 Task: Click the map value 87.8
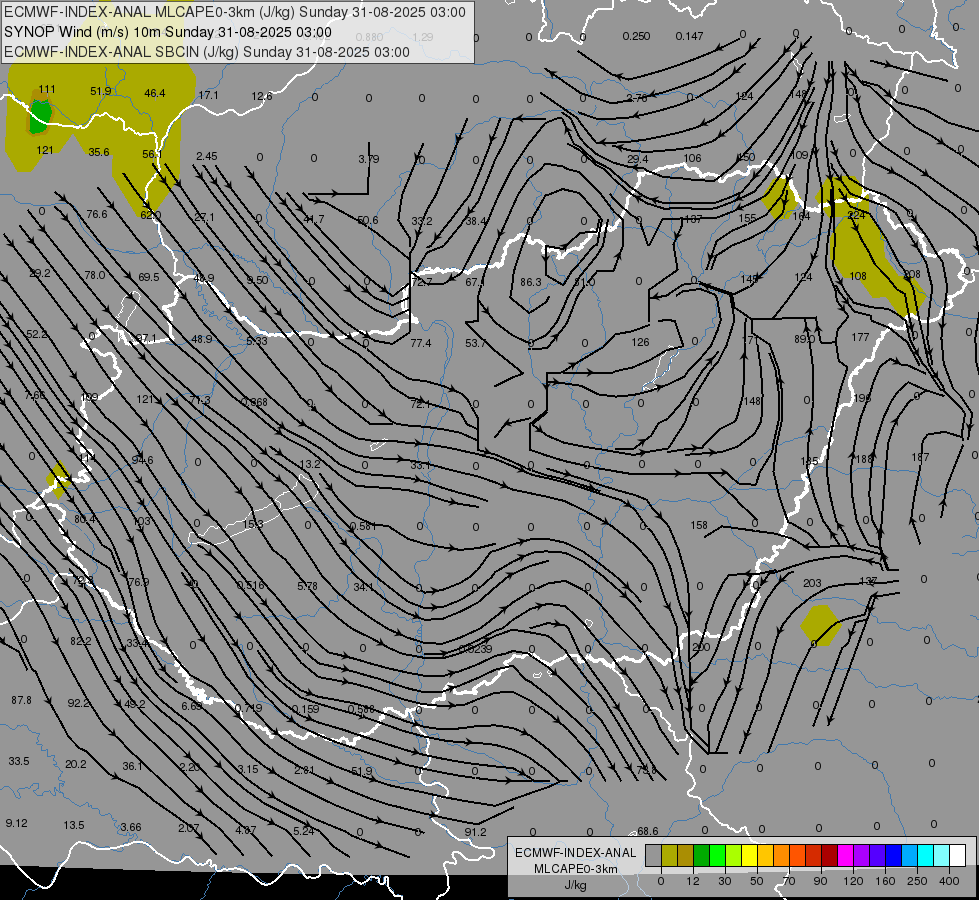[21, 700]
